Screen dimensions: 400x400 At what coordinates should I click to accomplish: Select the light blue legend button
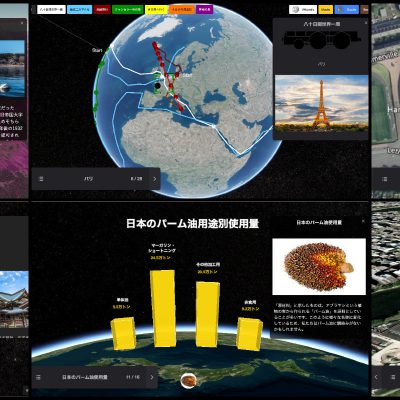[x=80, y=10]
